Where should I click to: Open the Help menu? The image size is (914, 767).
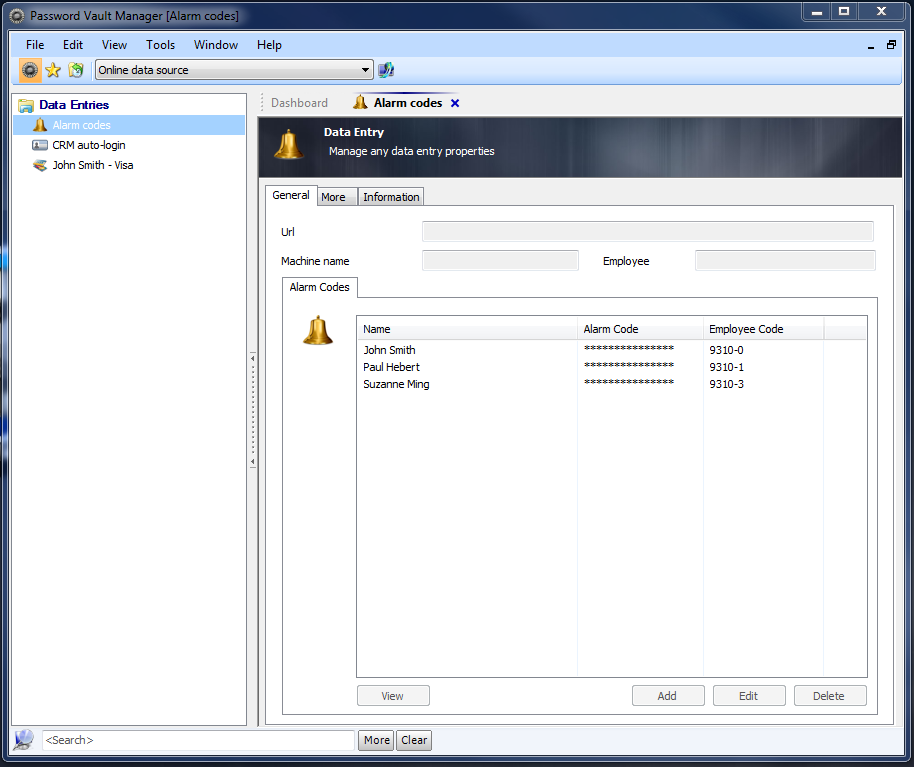[x=269, y=45]
